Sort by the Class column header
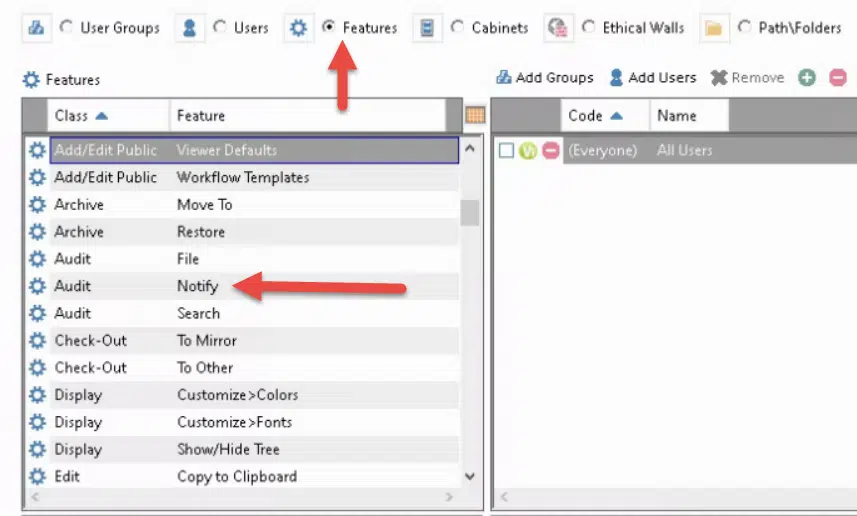This screenshot has width=857, height=516. coord(109,115)
